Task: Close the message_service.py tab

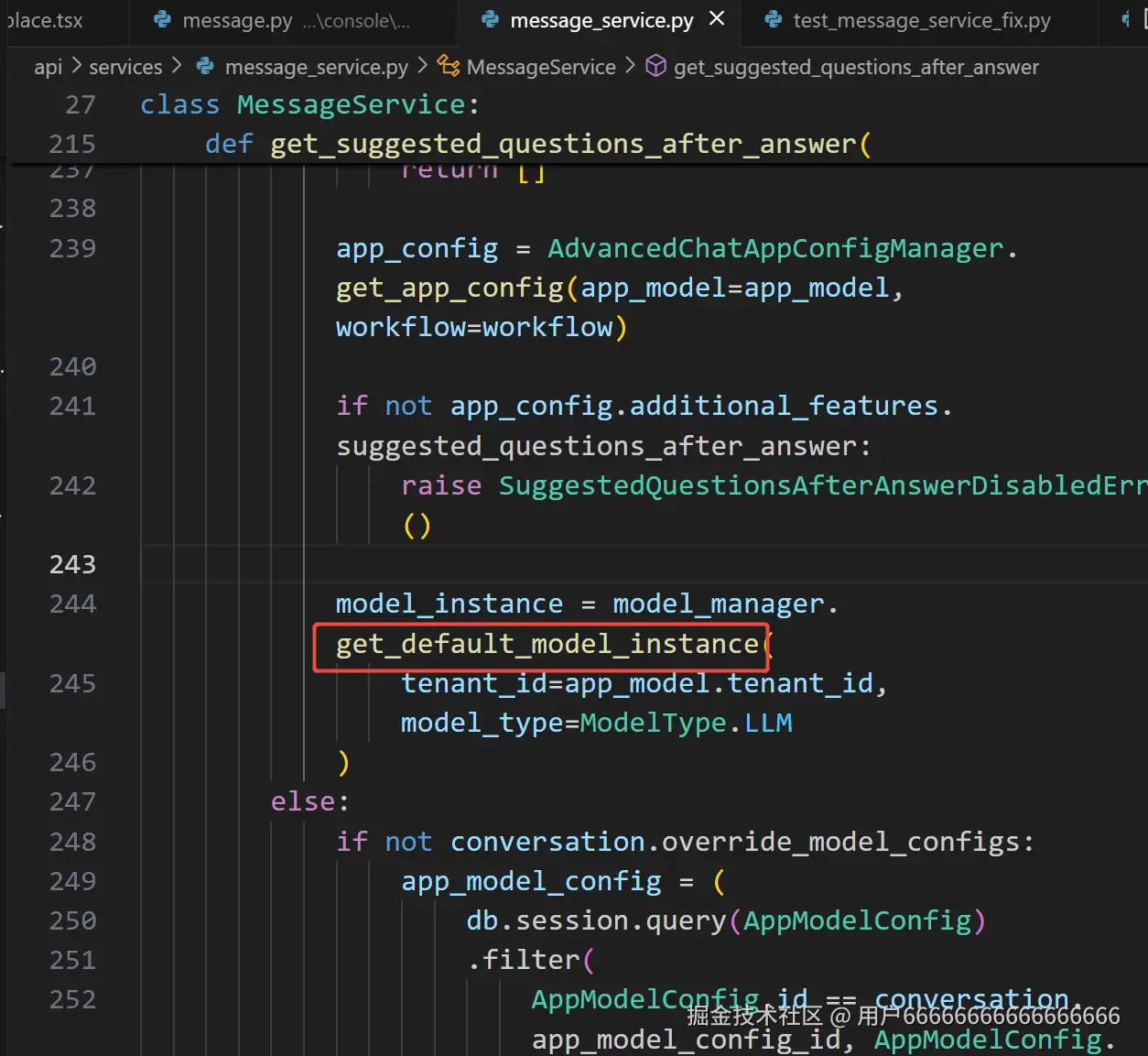Action: (718, 18)
